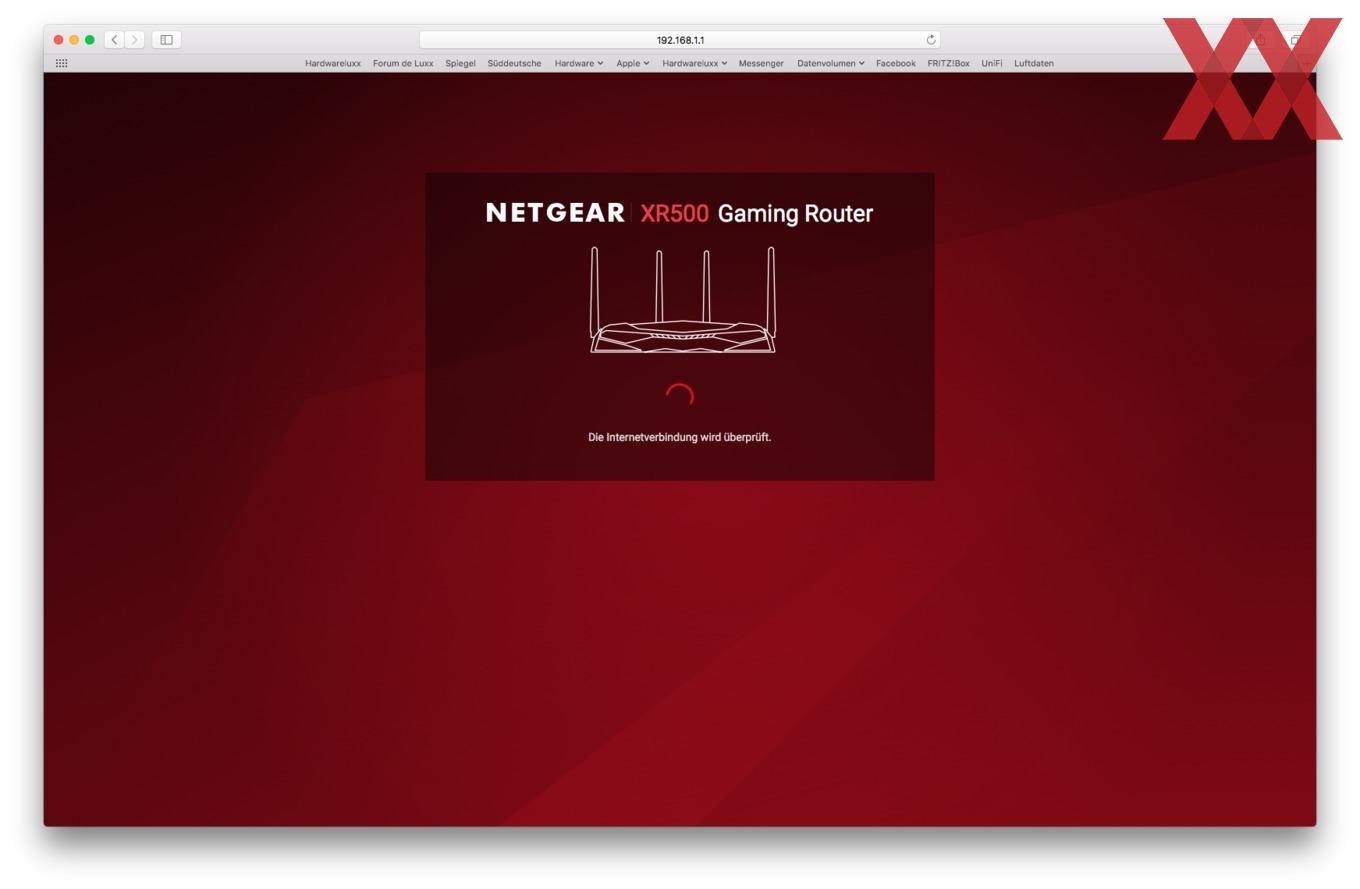Click the XR500 model name
This screenshot has height=889, width=1360.
click(x=674, y=213)
